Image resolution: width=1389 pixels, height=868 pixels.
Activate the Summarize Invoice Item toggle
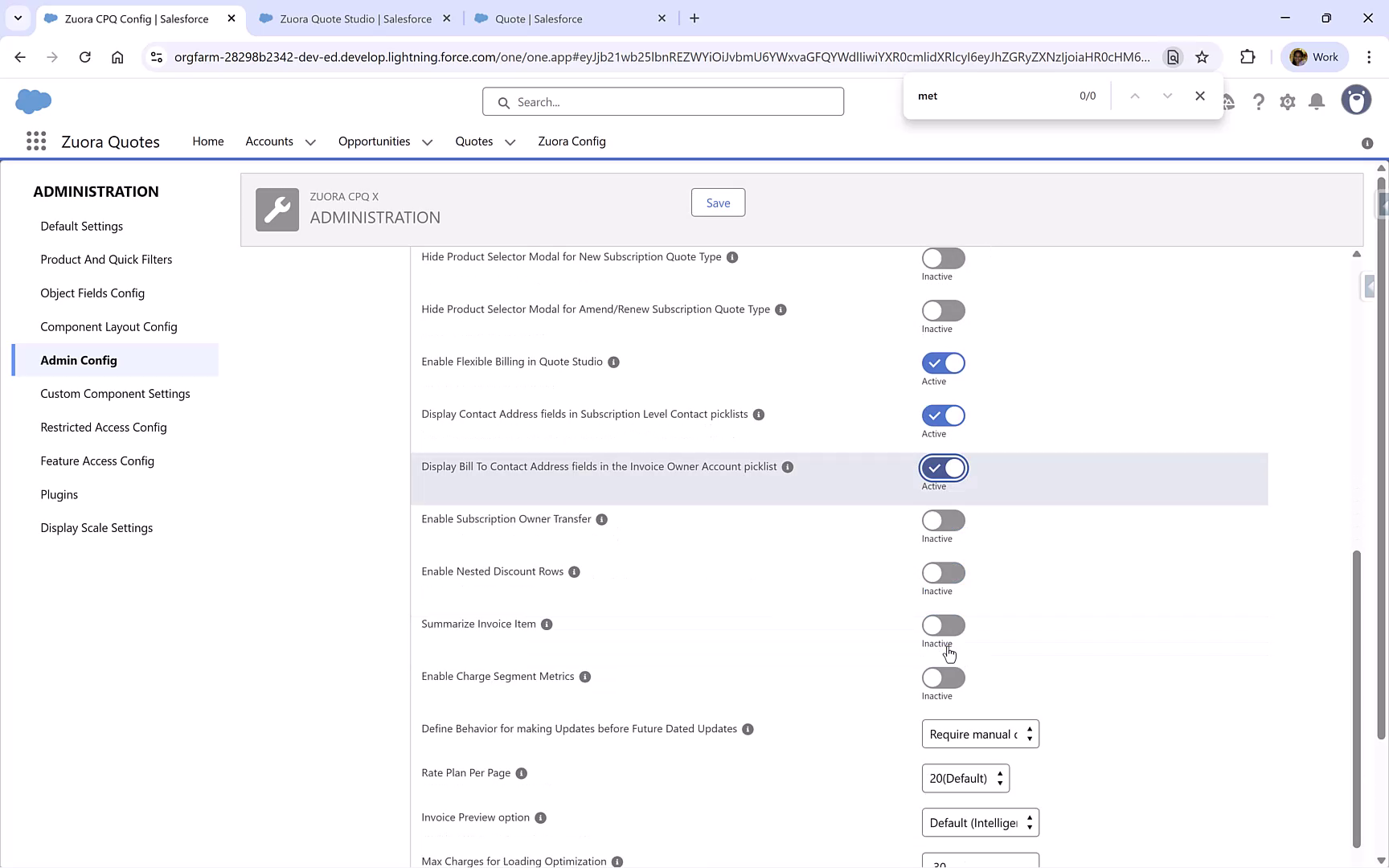(943, 625)
